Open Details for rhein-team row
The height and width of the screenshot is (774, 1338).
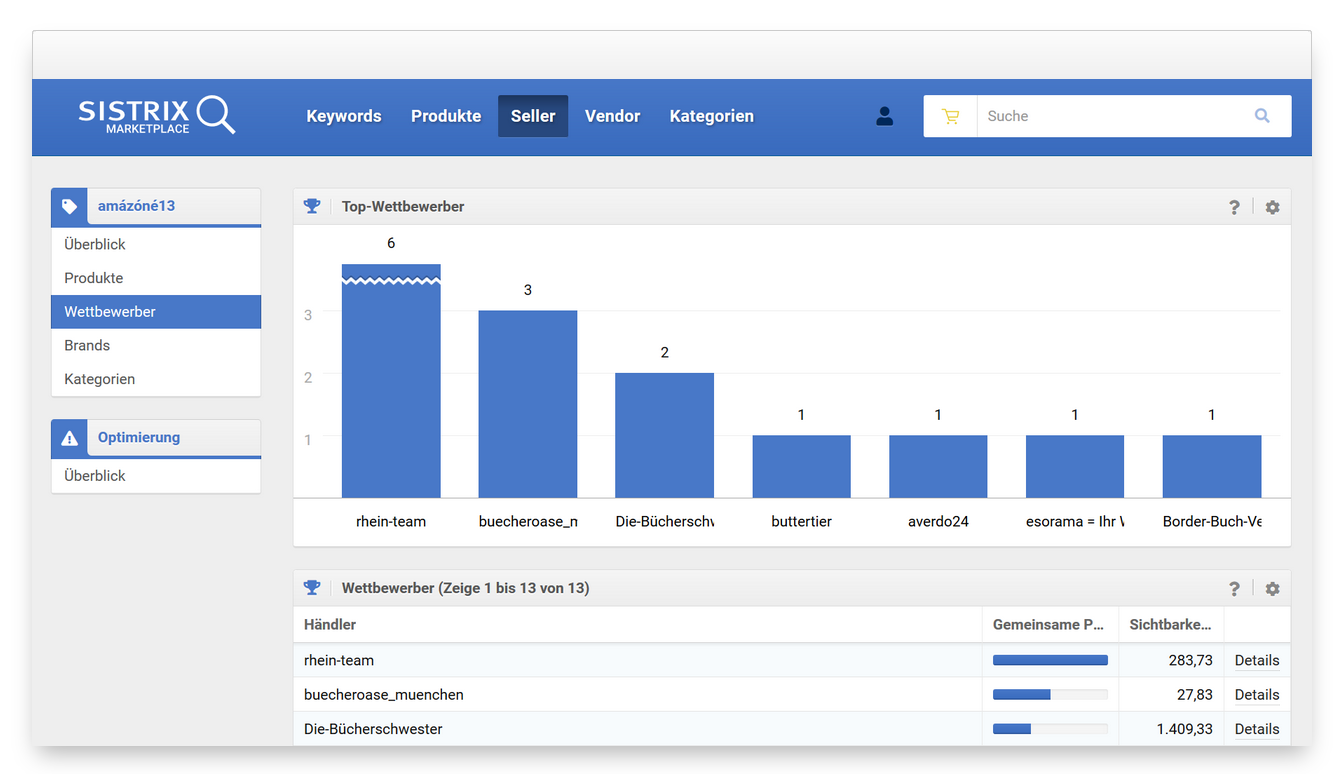point(1256,660)
